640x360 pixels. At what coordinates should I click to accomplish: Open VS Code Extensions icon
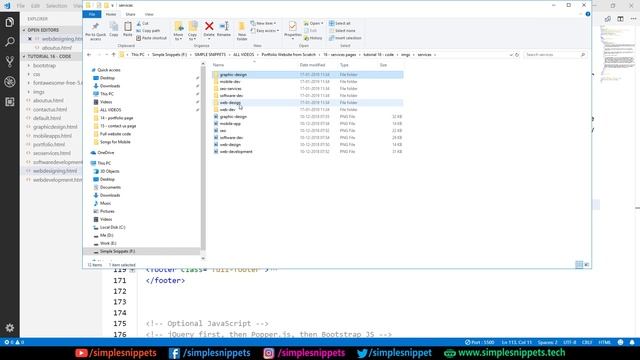(x=9, y=102)
